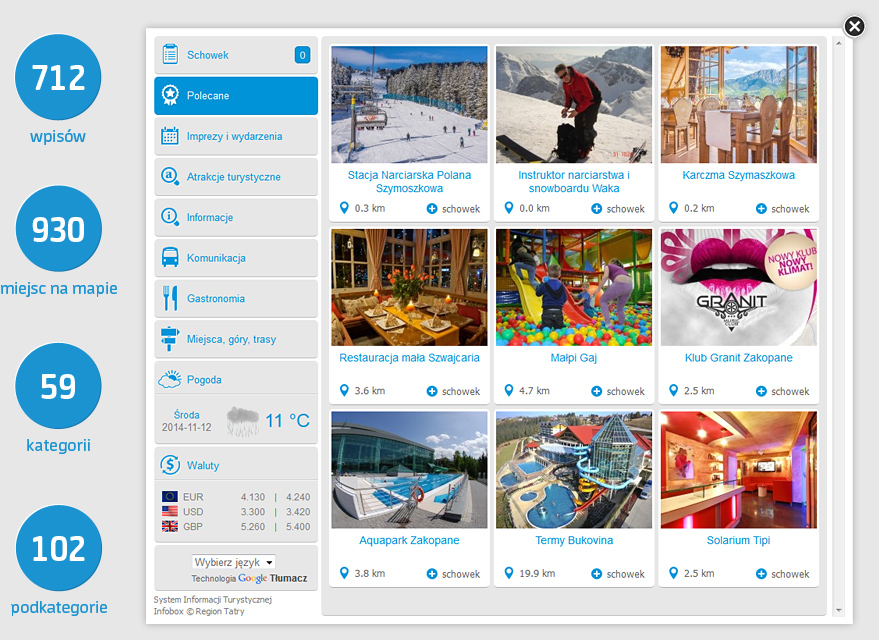Screen dimensions: 879x640
Task: Open the Atrakcje turystyczne menu item
Action: pos(234,177)
